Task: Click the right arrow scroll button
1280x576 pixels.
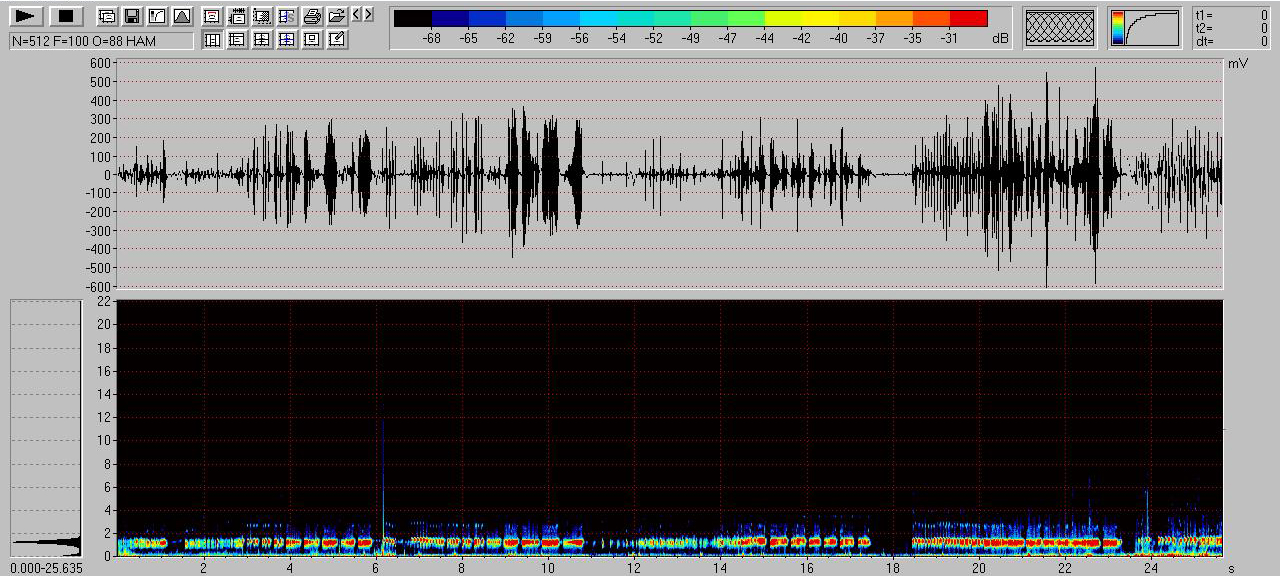Action: (x=369, y=14)
